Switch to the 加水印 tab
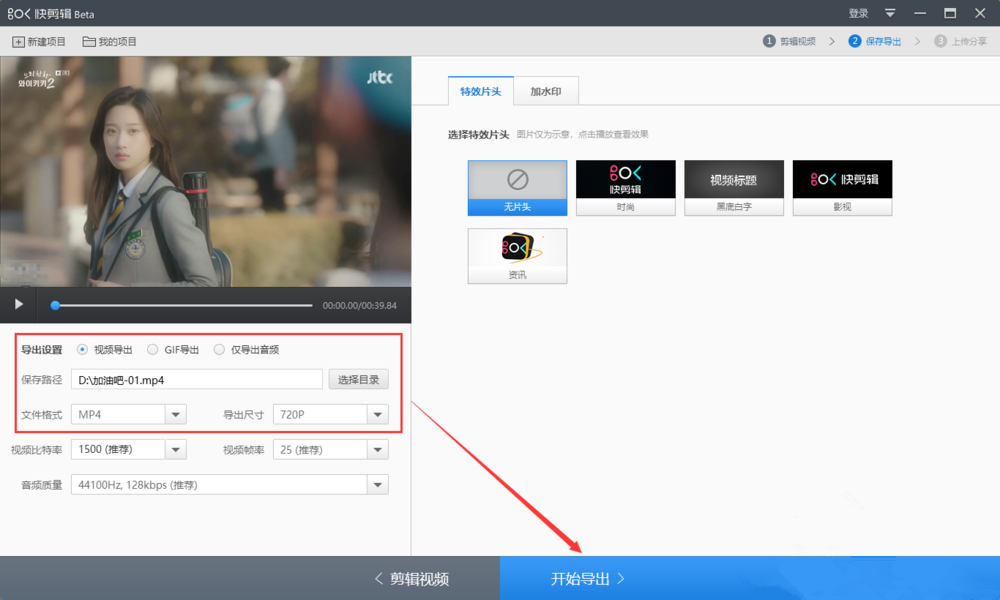Image resolution: width=1000 pixels, height=600 pixels. (x=546, y=91)
